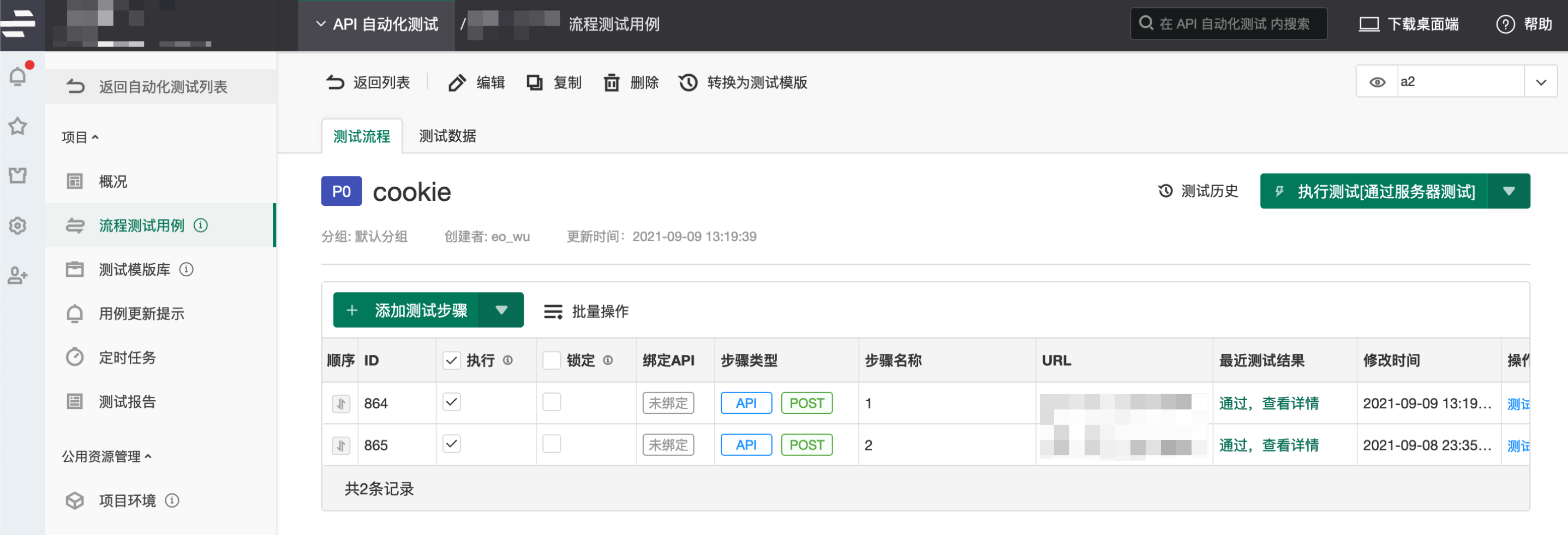Click the edit pencil icon in toolbar
Viewport: 1568px width, 535px height.
point(457,82)
